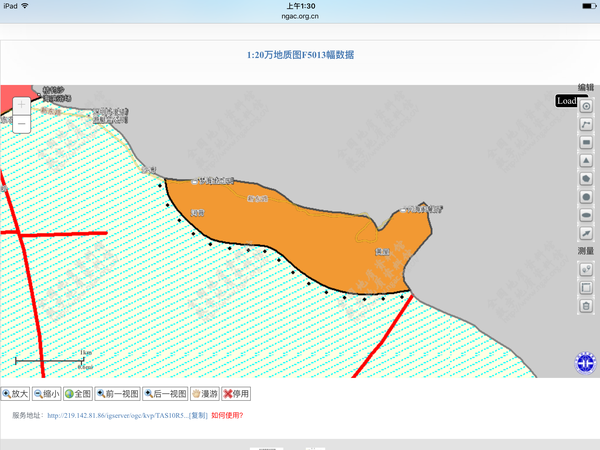
Task: Open the service address URL link
Action: [117, 416]
